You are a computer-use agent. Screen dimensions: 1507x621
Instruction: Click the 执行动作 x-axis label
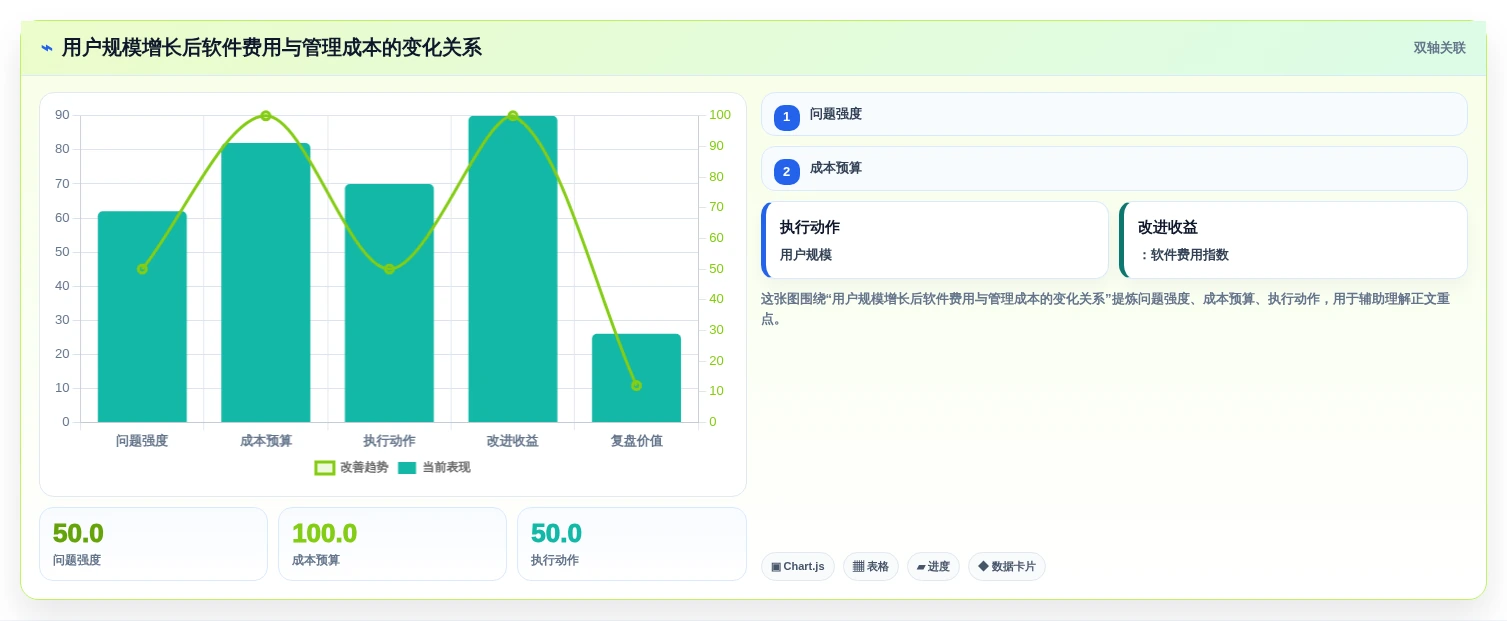[x=389, y=441]
